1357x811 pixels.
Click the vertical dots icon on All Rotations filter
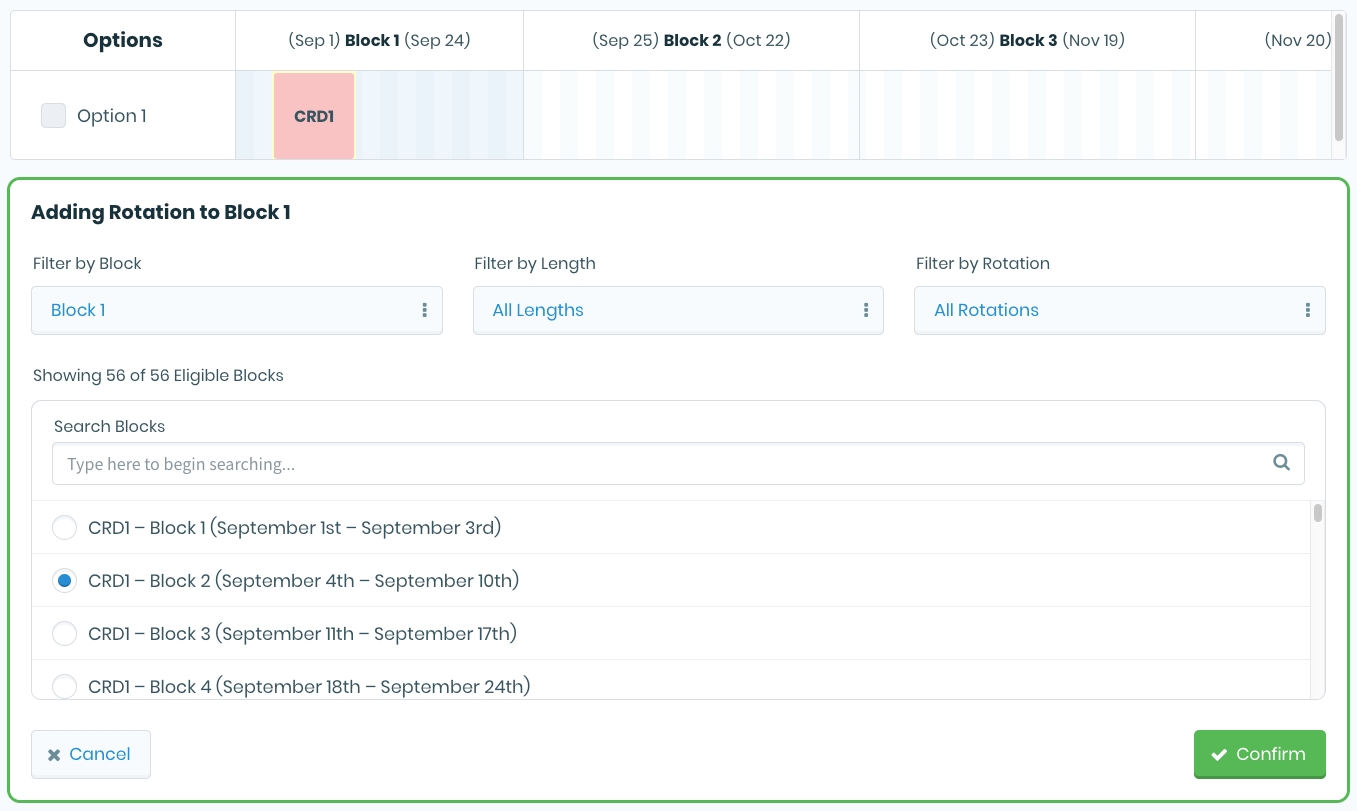[x=1307, y=310]
